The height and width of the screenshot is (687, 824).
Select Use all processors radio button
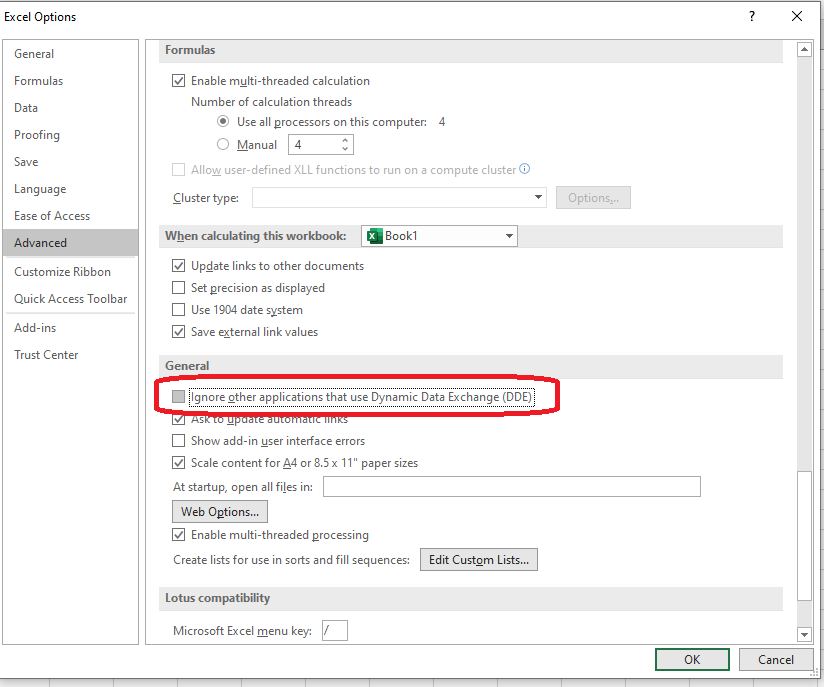click(x=223, y=121)
